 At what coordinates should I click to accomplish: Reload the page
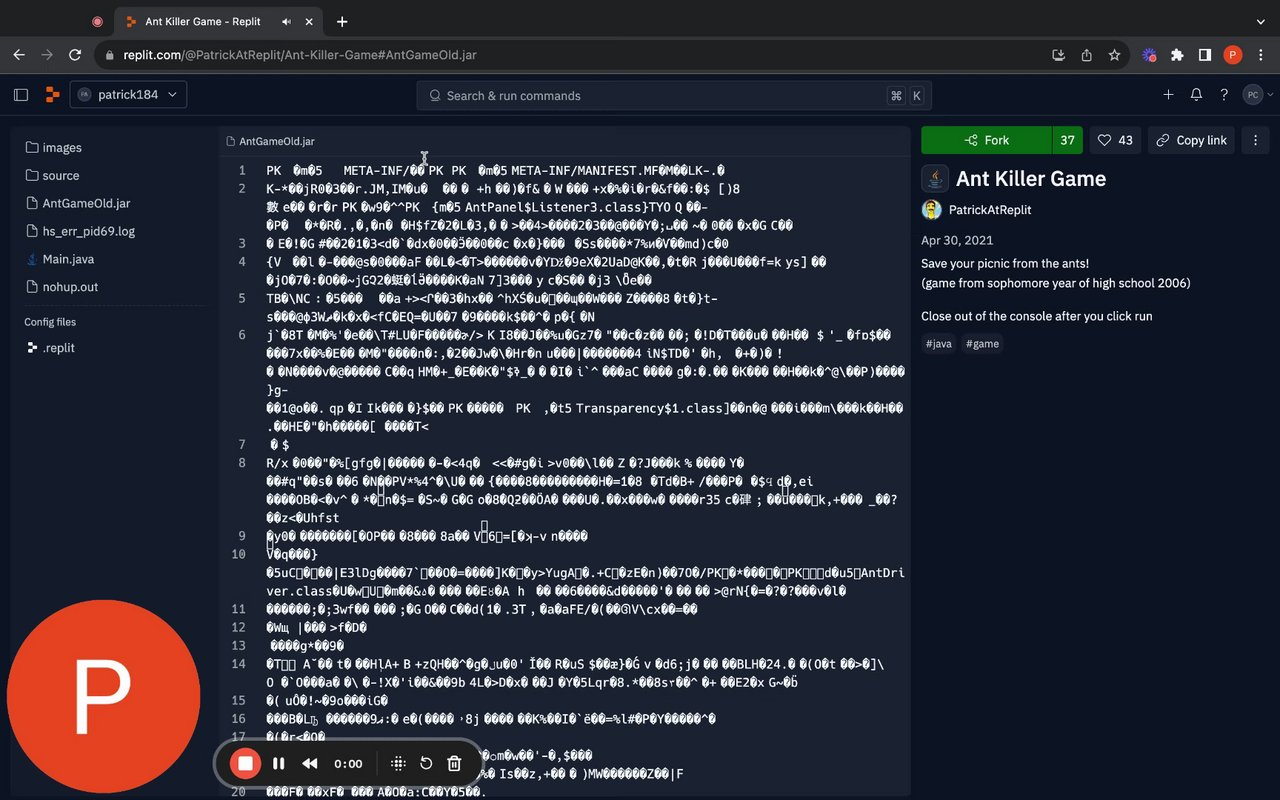click(x=75, y=55)
